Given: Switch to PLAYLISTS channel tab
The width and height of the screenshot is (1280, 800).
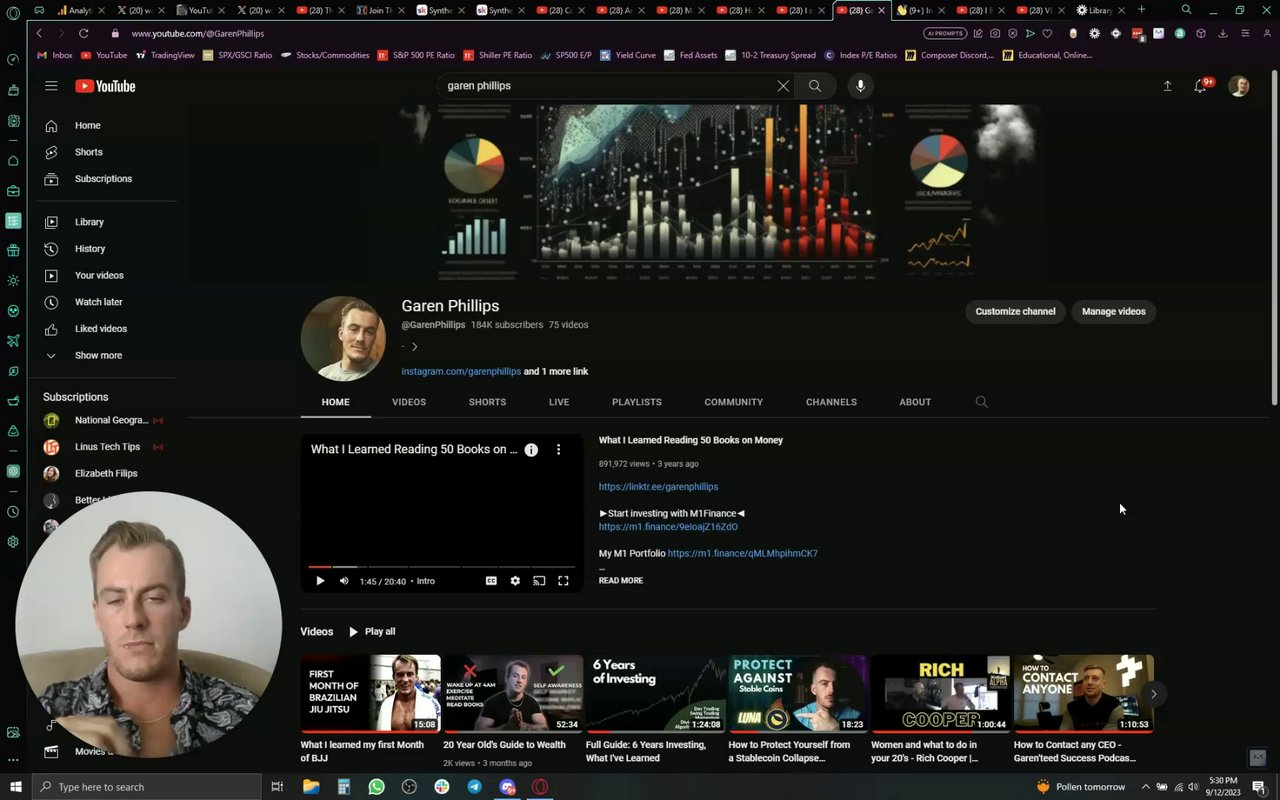Looking at the screenshot, I should [x=637, y=402].
